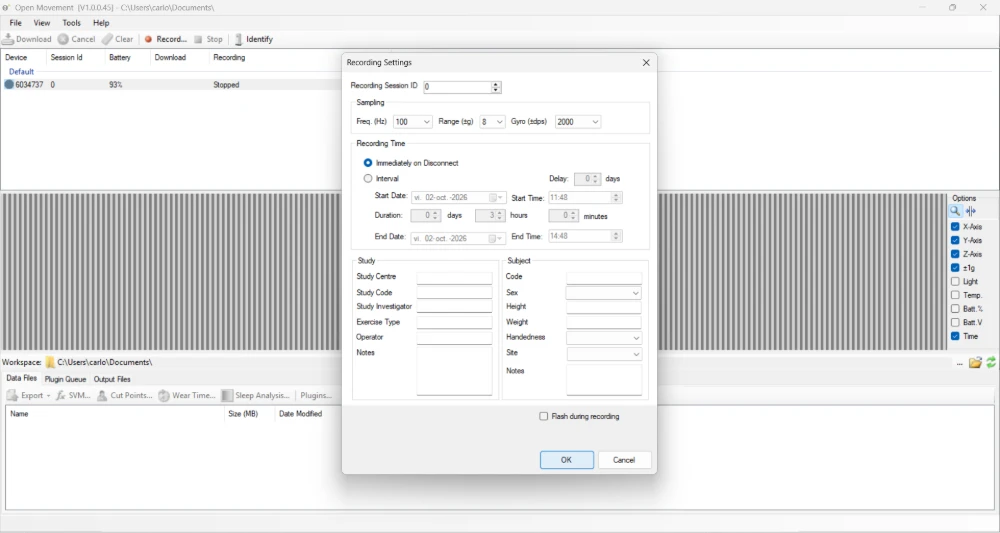
Task: Click Recording Session ID spinner
Action: (496, 87)
